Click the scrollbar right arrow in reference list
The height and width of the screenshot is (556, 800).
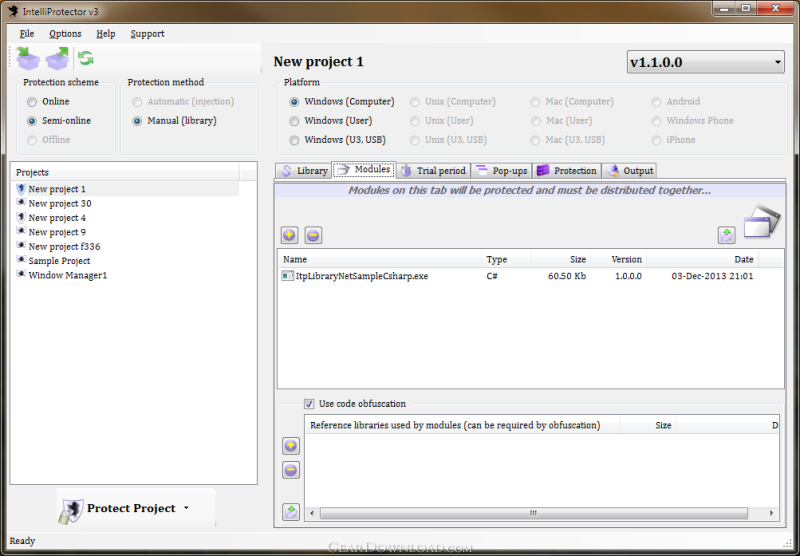pos(771,513)
